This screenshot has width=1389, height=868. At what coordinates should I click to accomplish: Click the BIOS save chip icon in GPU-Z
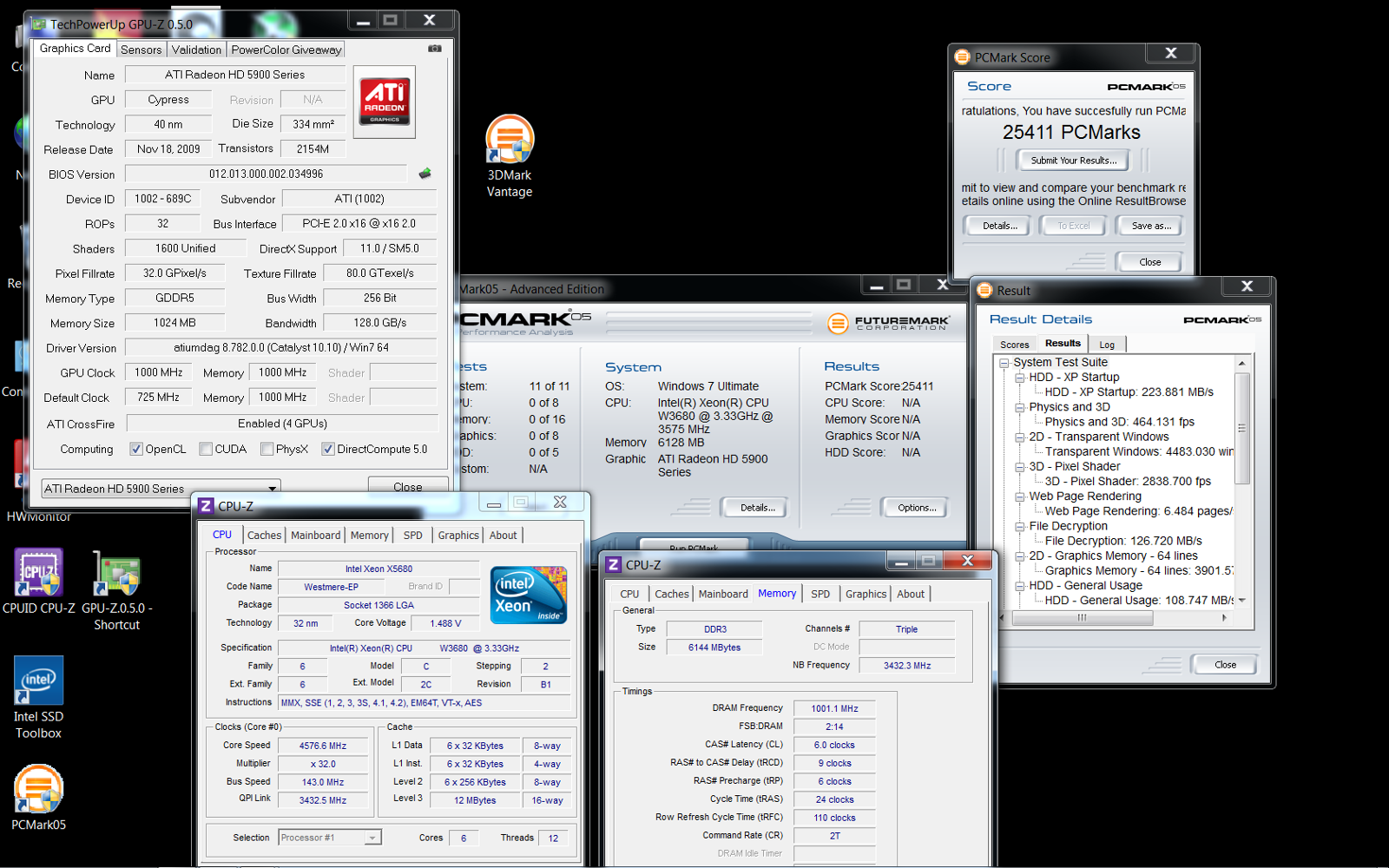pos(425,174)
